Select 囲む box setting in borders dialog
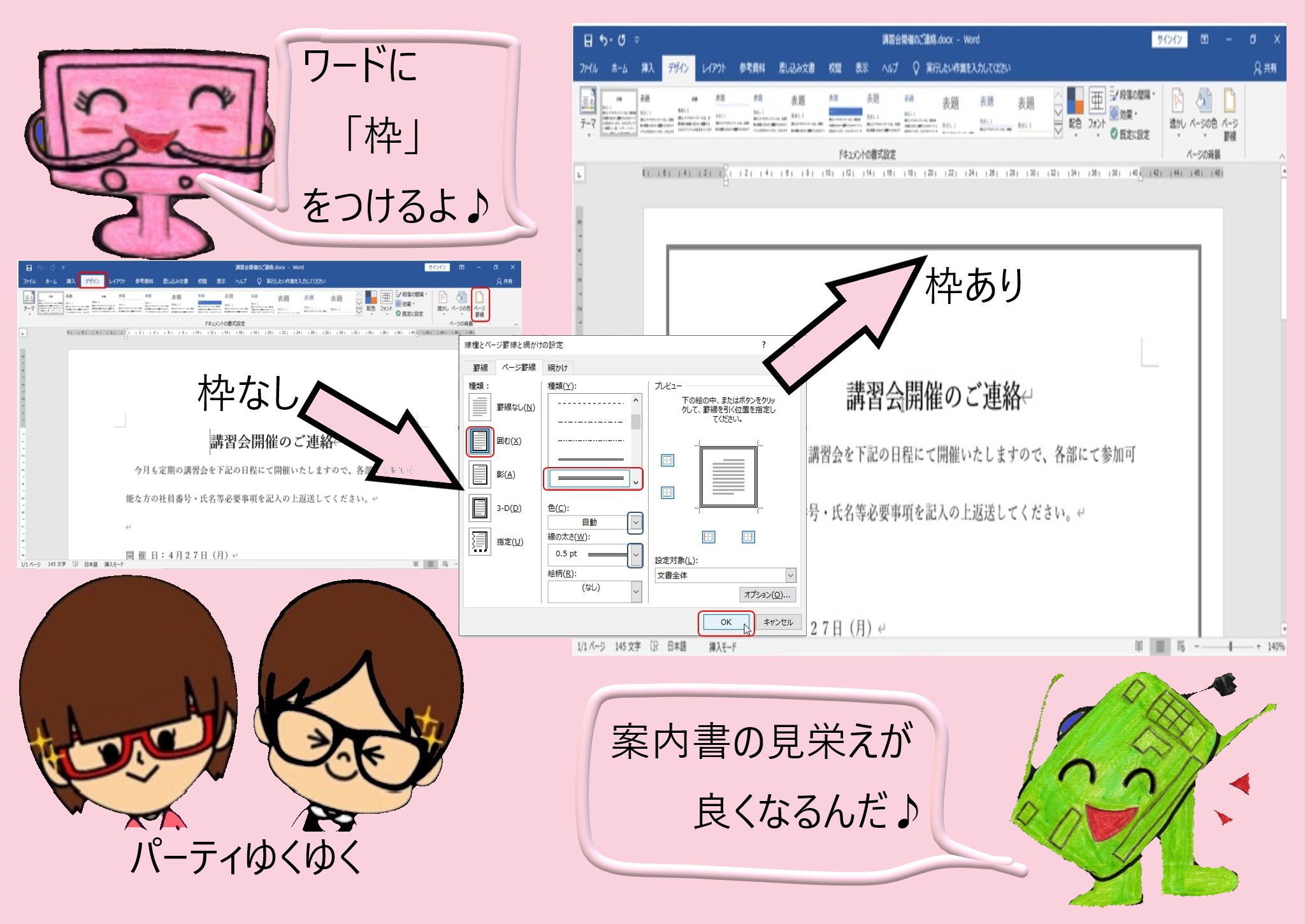 [x=480, y=440]
